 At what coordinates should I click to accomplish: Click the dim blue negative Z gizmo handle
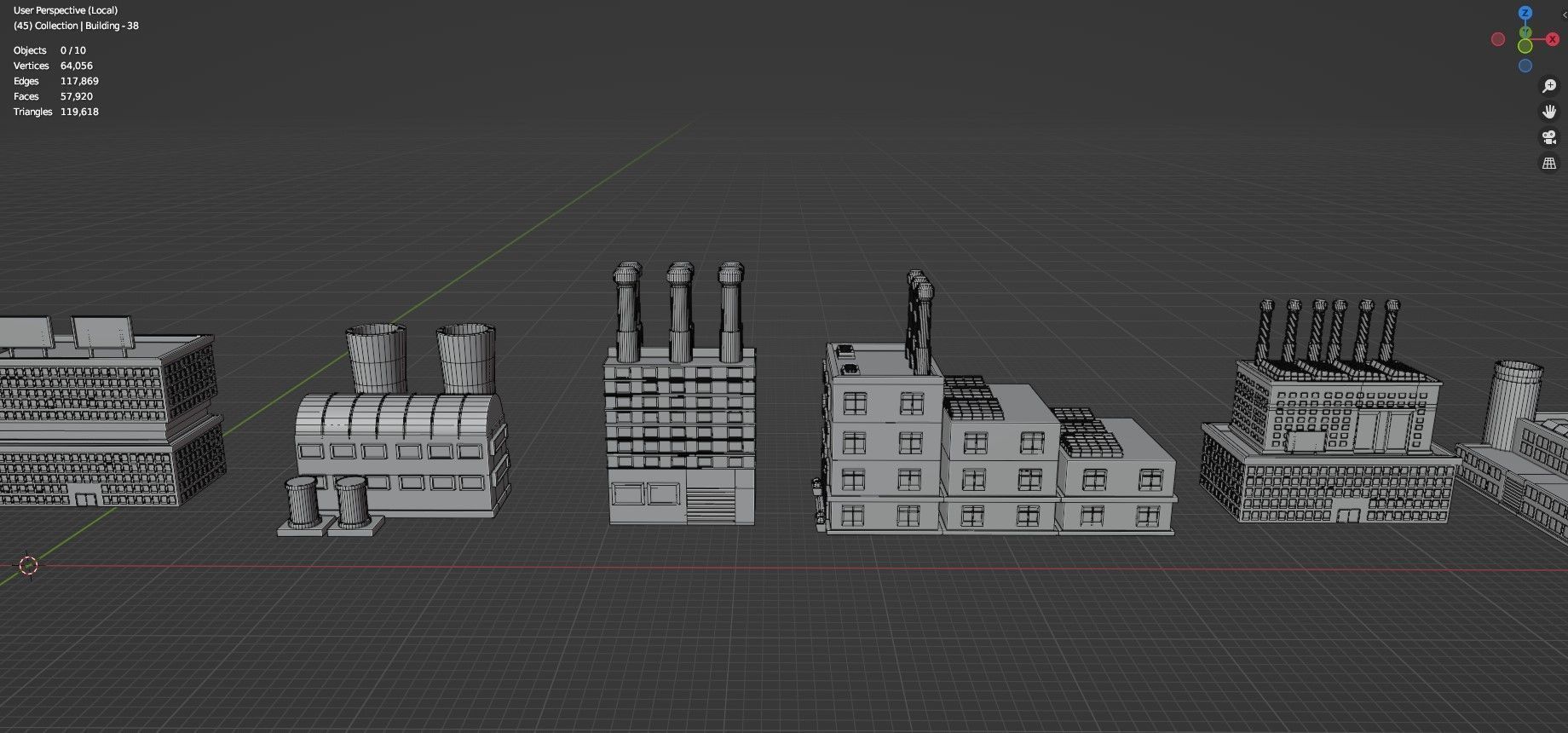[1525, 66]
